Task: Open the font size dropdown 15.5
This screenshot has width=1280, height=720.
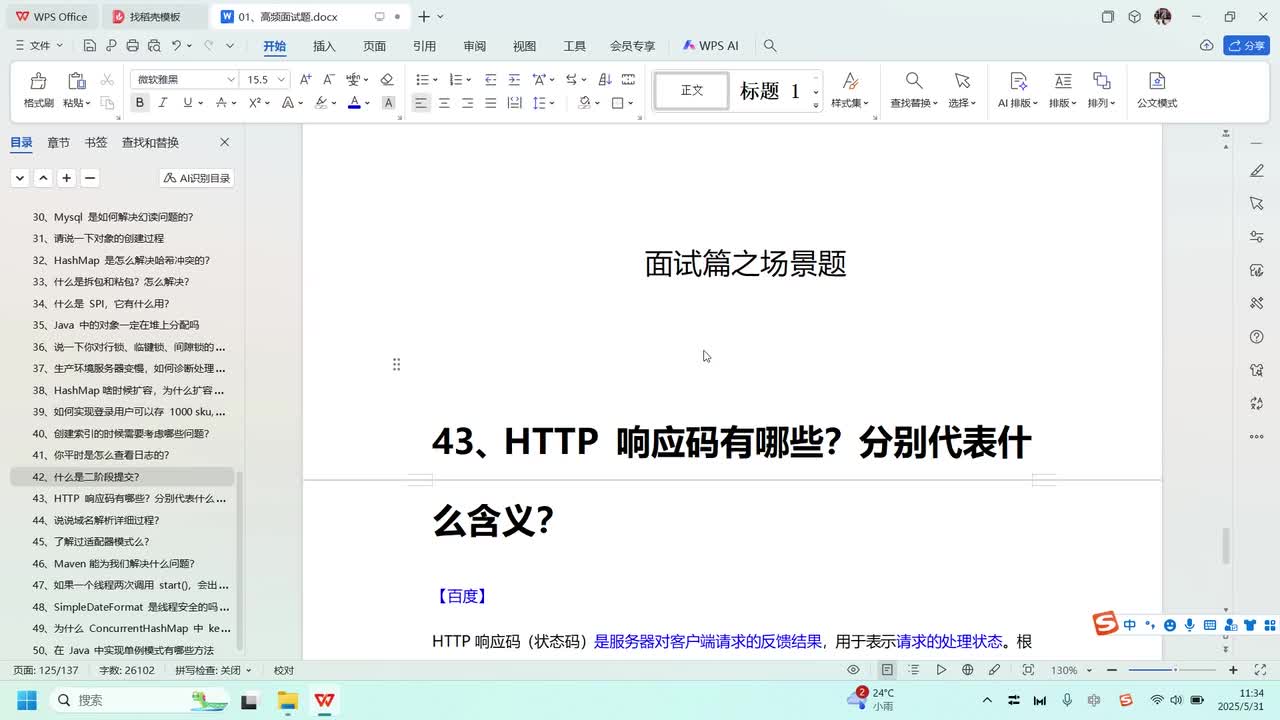Action: point(282,79)
